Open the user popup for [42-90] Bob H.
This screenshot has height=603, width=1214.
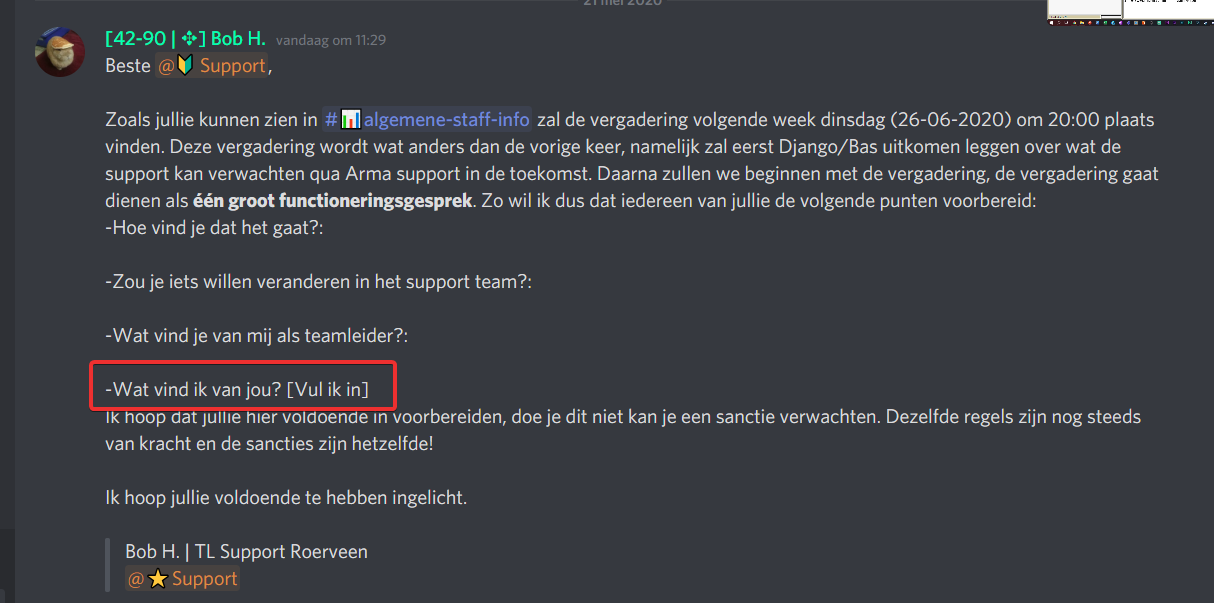click(185, 40)
